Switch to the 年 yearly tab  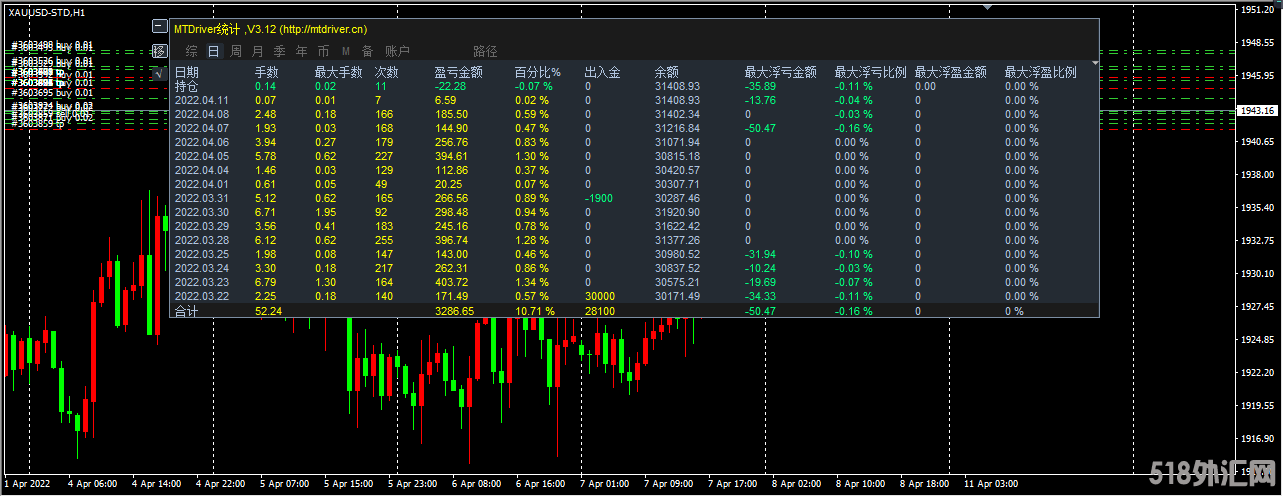[x=301, y=51]
